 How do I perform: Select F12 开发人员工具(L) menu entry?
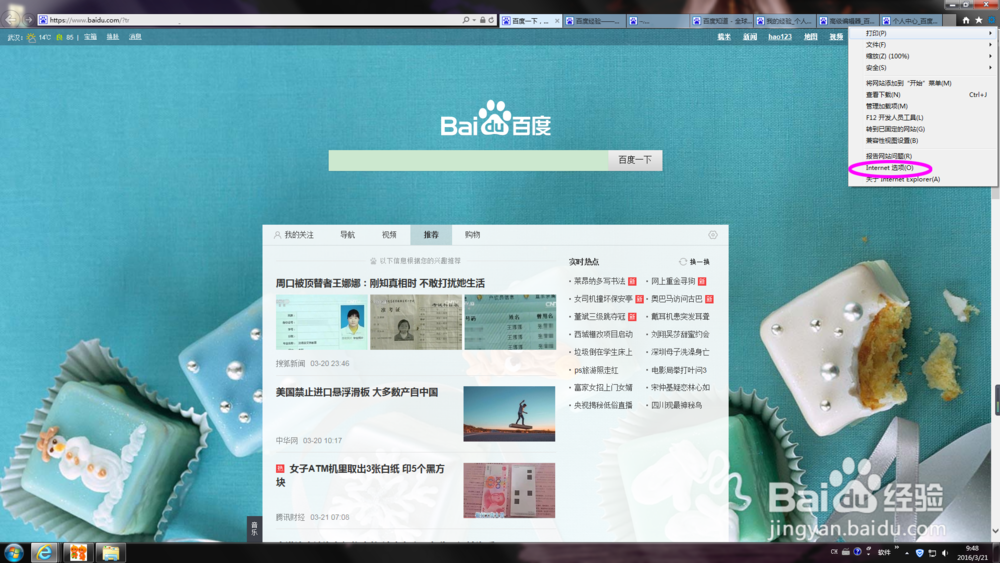click(923, 117)
